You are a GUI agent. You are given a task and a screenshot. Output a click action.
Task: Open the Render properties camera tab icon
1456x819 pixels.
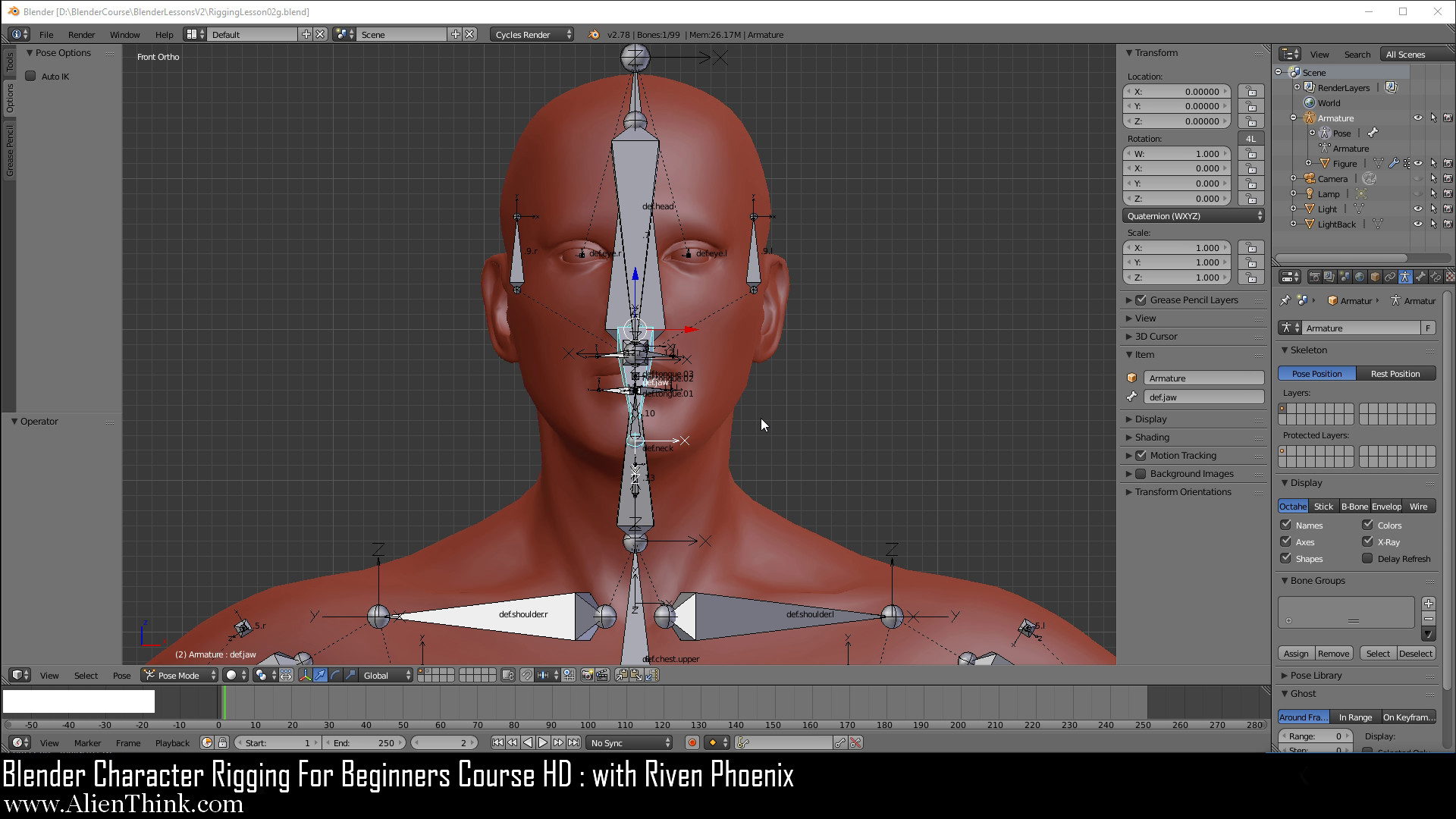pos(1314,278)
